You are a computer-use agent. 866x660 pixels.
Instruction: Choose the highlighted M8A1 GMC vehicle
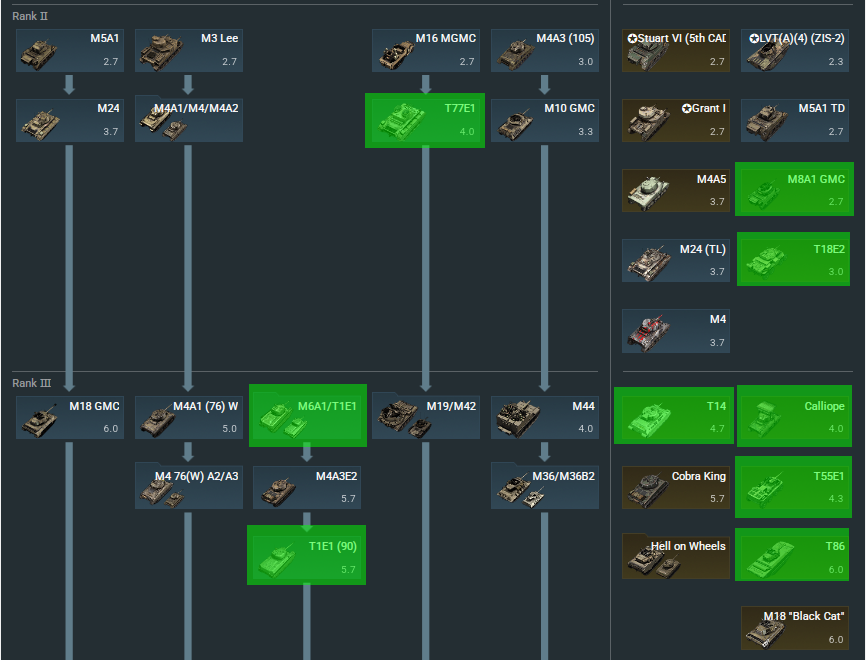(794, 189)
